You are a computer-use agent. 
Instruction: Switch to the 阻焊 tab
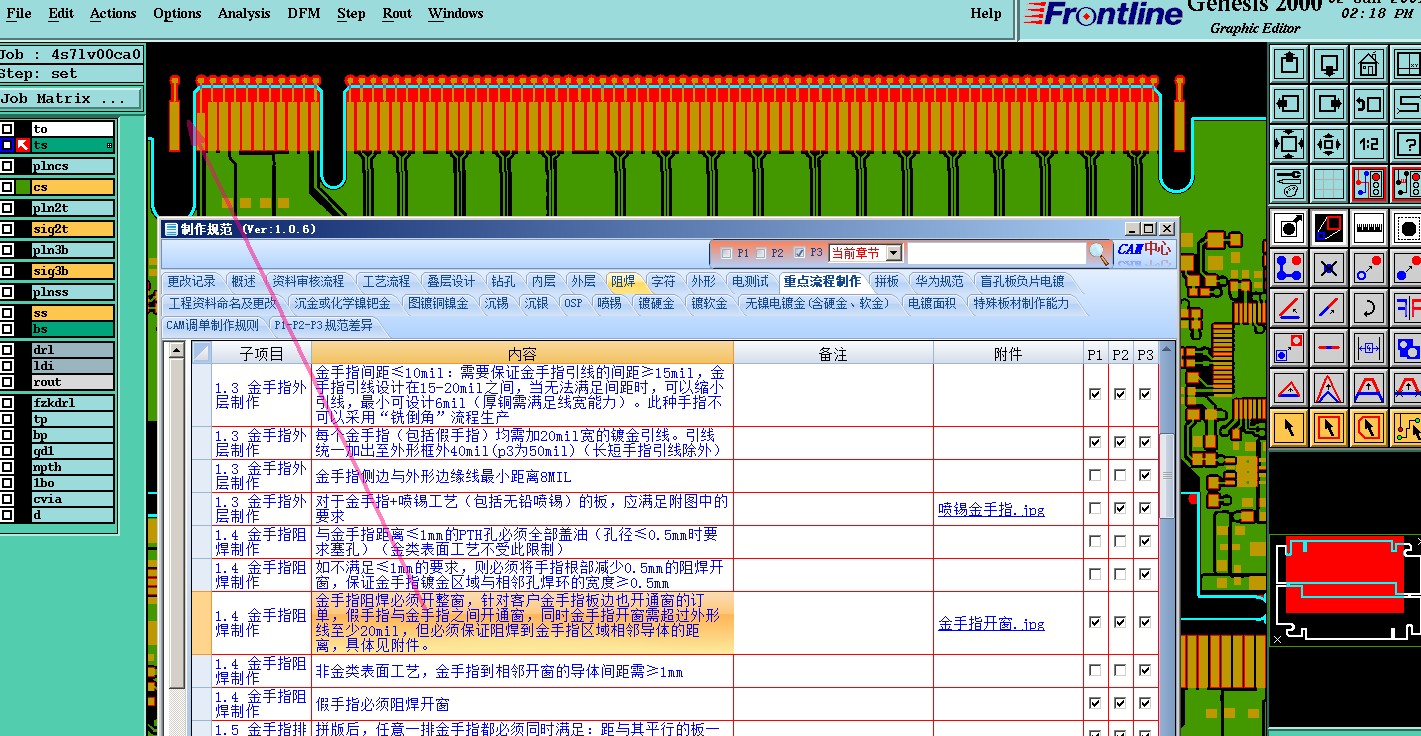[x=623, y=282]
